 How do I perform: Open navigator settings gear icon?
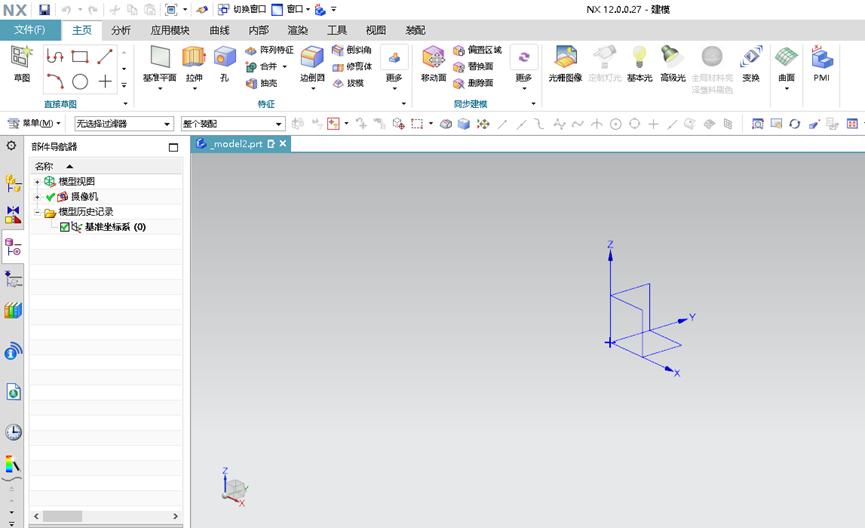(11, 146)
